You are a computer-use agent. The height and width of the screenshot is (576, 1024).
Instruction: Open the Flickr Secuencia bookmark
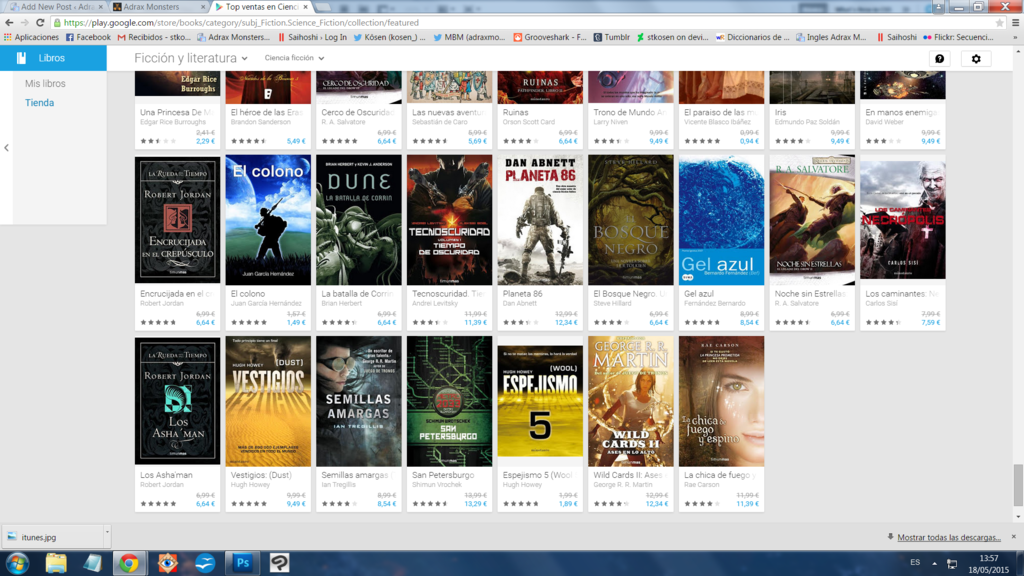[x=958, y=37]
